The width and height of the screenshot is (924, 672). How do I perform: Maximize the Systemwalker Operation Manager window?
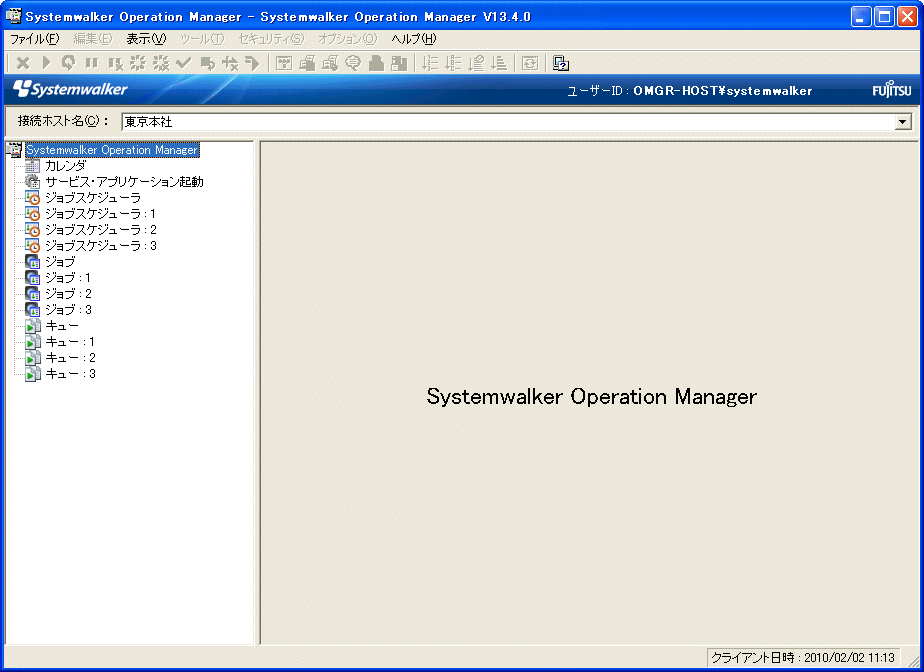click(x=884, y=17)
